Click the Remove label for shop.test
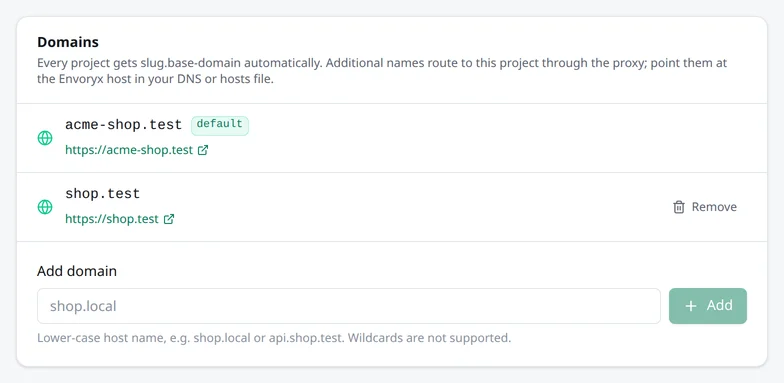 click(x=714, y=207)
